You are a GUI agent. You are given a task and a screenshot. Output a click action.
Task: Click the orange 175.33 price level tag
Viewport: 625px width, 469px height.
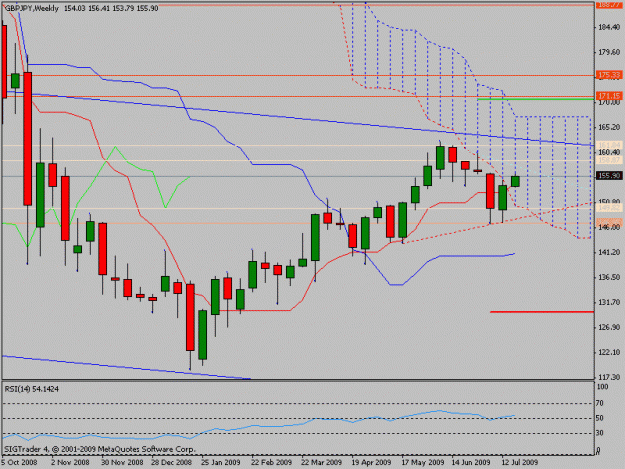tap(609, 75)
